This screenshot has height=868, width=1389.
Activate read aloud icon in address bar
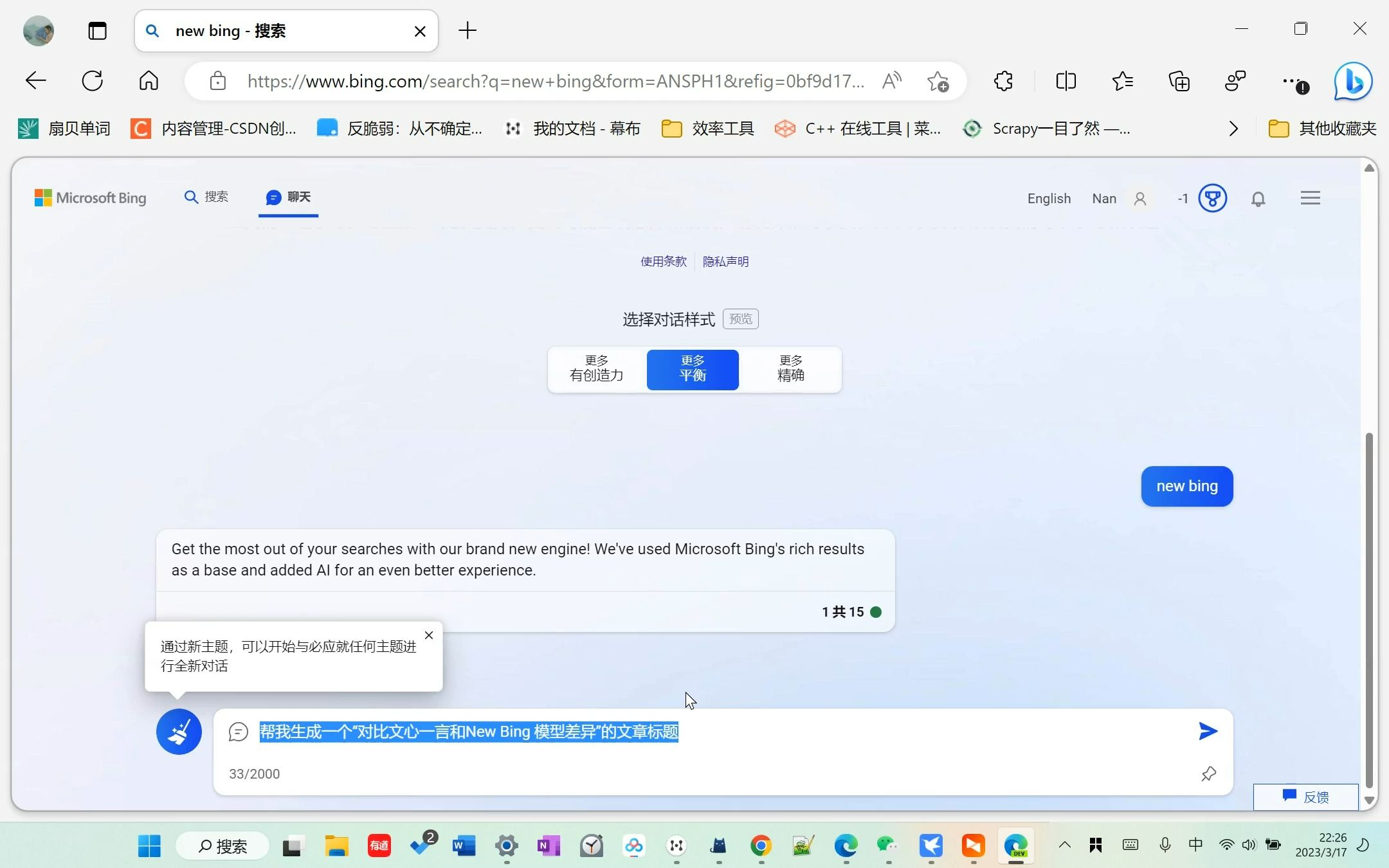pos(891,81)
